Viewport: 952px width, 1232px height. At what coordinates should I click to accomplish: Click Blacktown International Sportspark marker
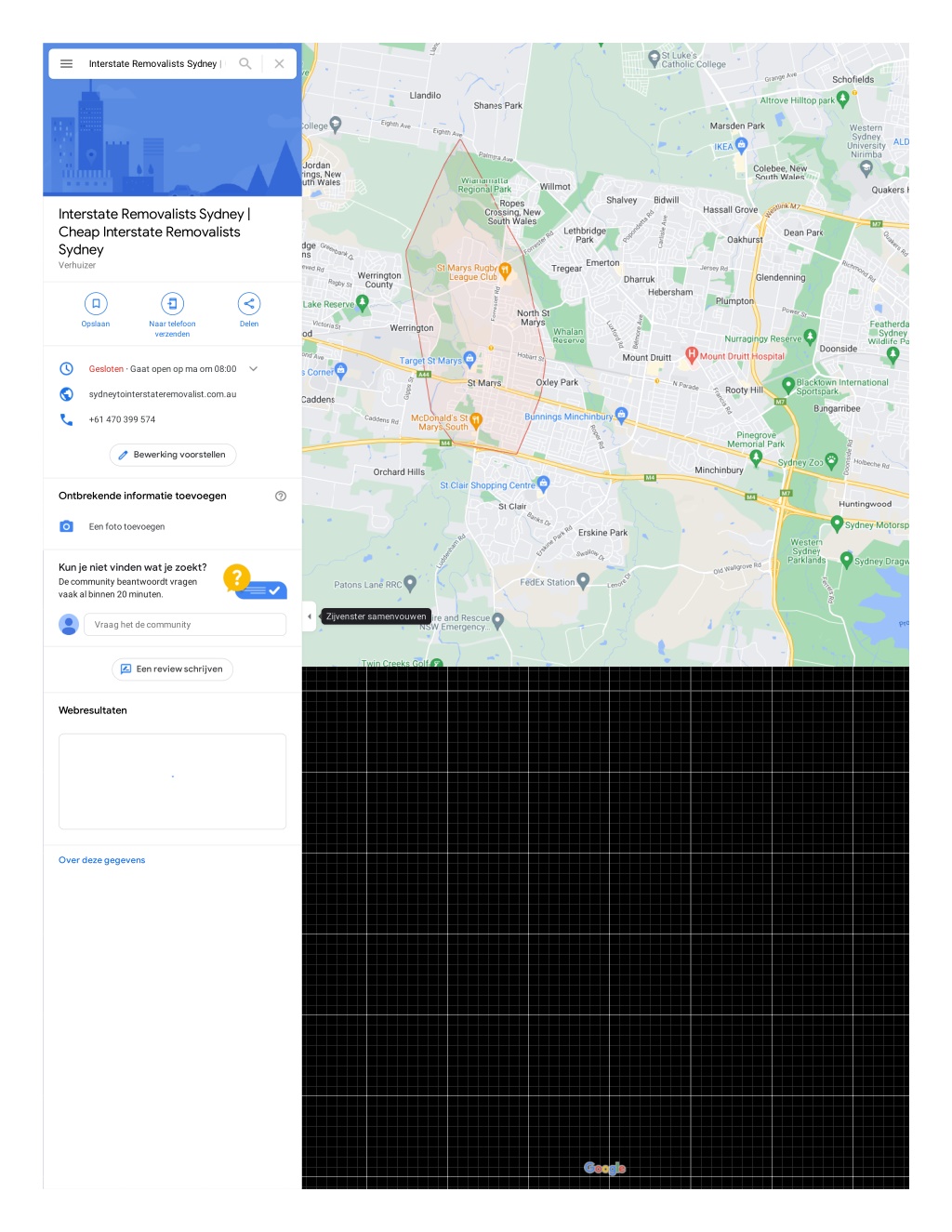click(x=788, y=384)
